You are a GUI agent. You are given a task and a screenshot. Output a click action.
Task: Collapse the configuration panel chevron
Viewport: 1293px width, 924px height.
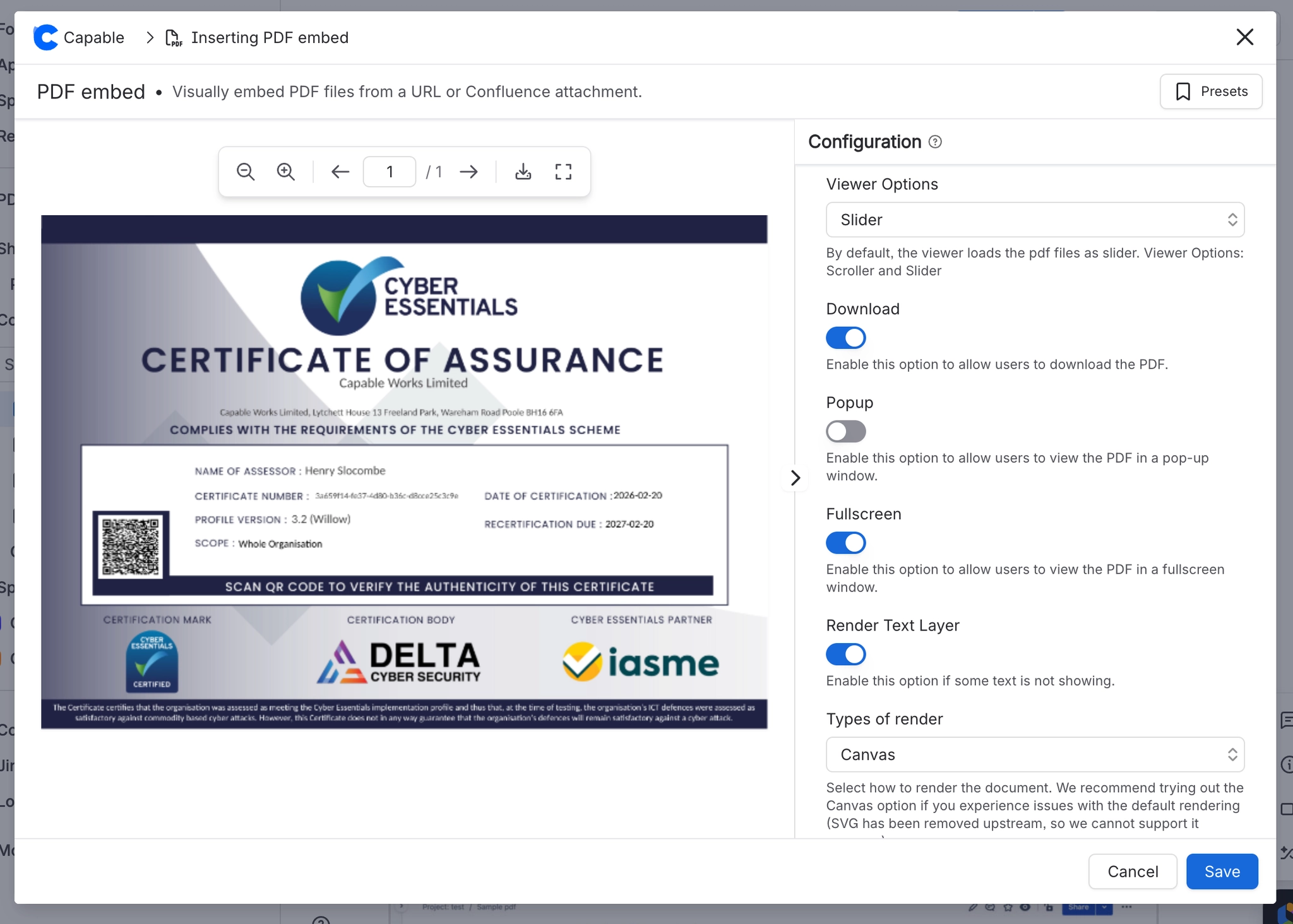[795, 478]
